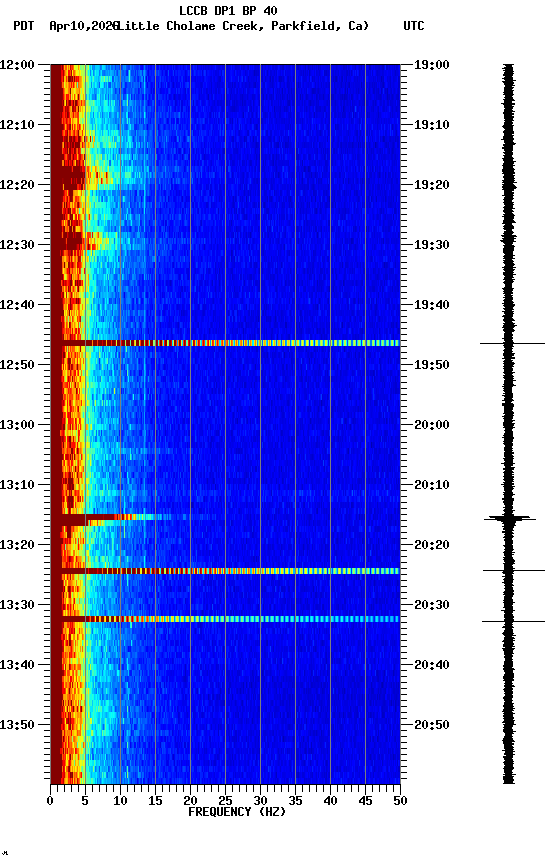Click the '15' frequency axis label
The image size is (552, 864).
tap(155, 801)
